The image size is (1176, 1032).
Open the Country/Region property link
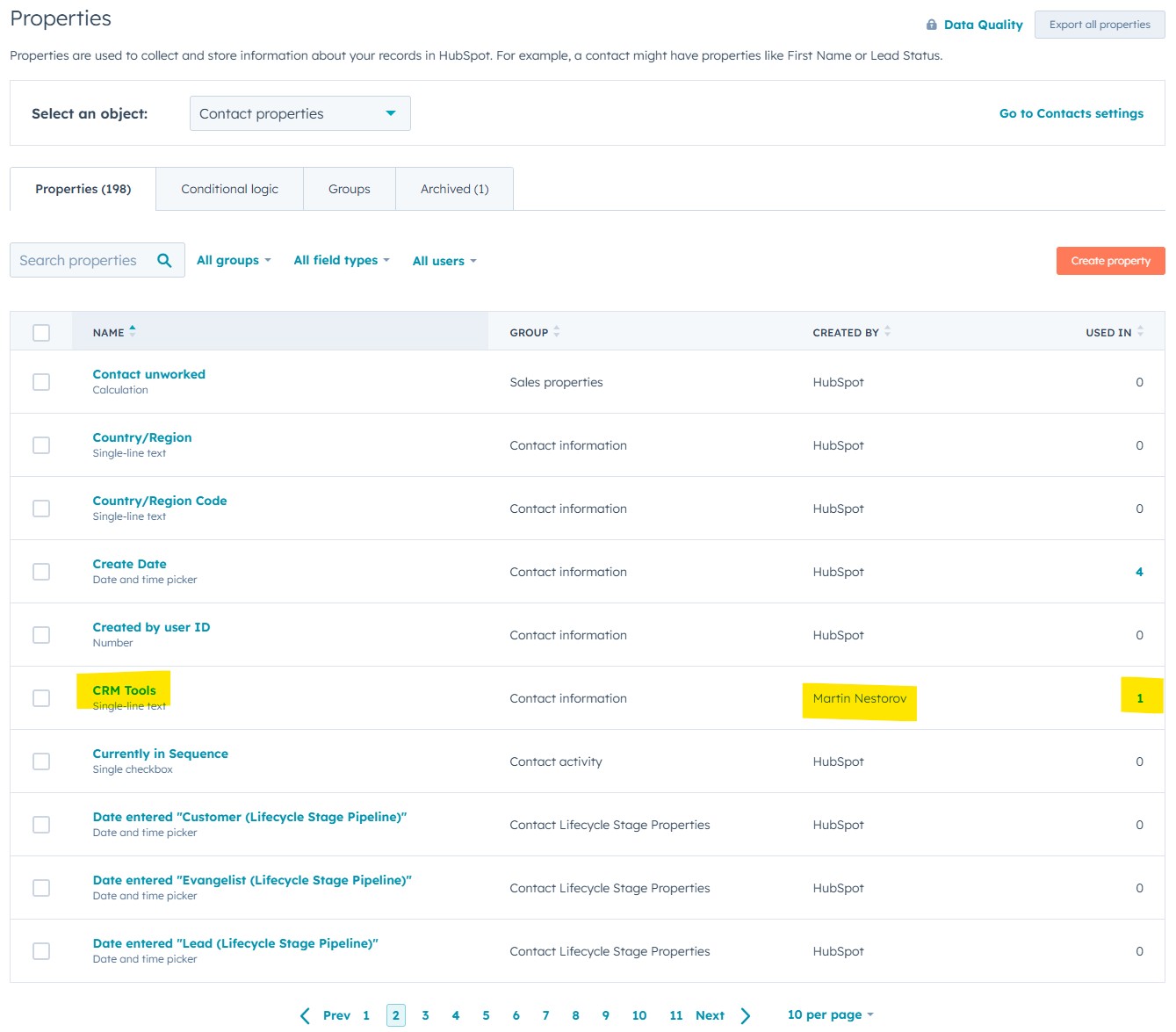142,437
